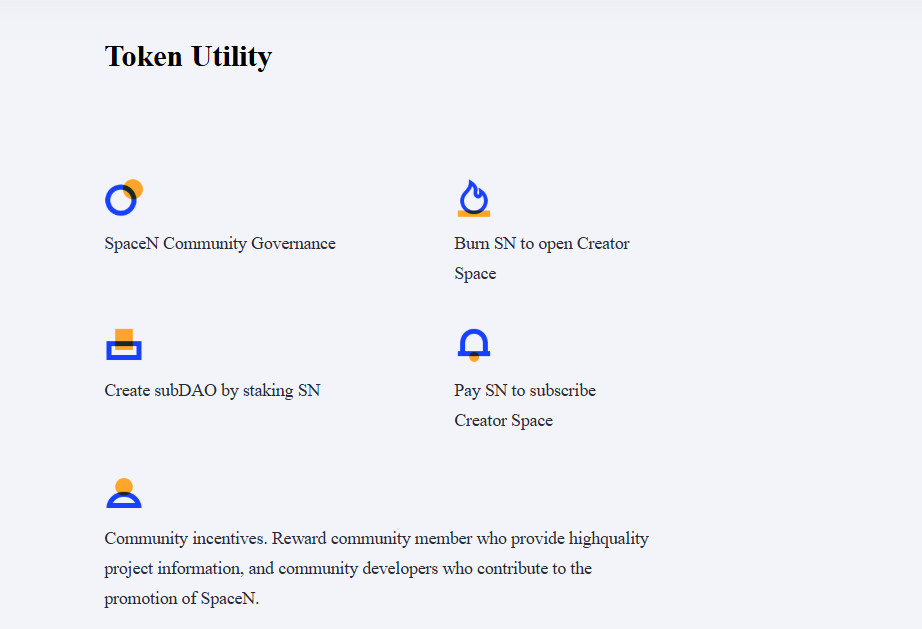The image size is (922, 629).
Task: Click "Burn SN to open Creator" text
Action: tap(541, 243)
